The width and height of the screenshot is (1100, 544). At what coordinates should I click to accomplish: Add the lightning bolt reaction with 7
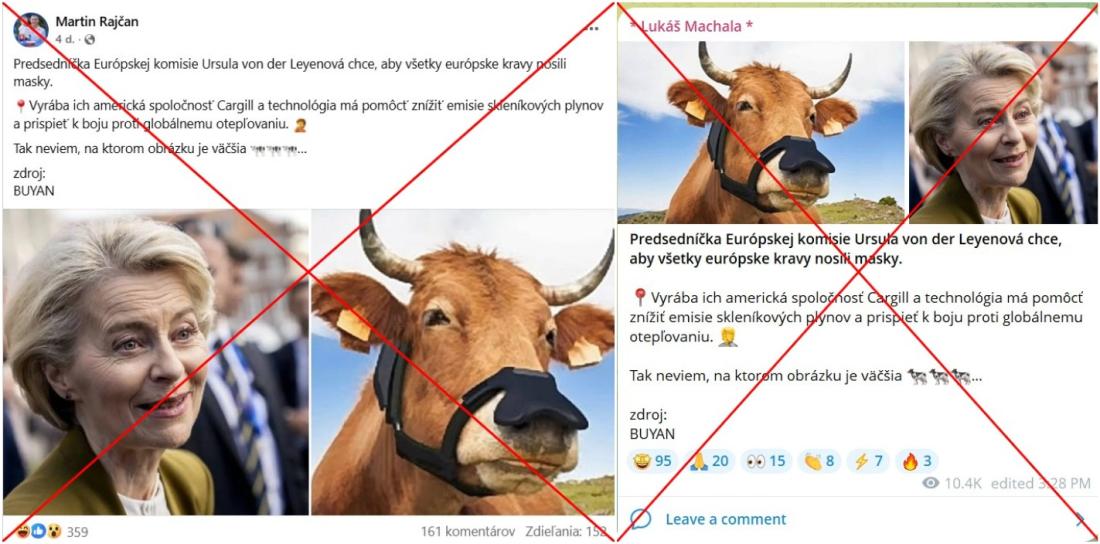coord(868,461)
